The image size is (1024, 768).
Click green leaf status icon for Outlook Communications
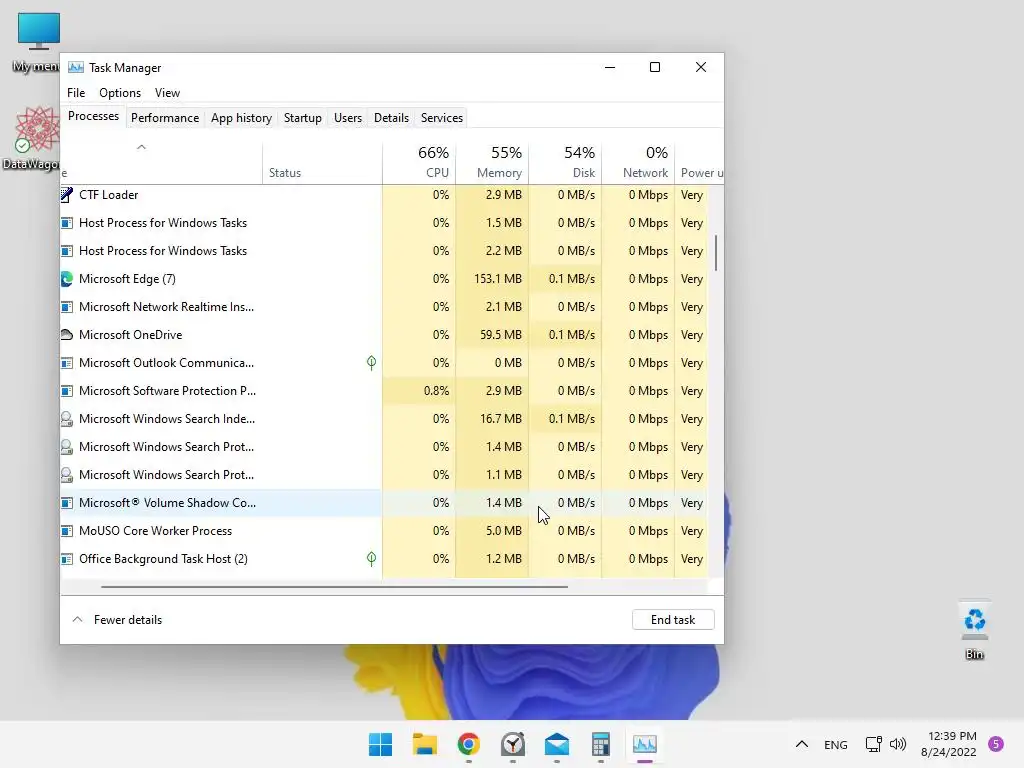tap(371, 362)
